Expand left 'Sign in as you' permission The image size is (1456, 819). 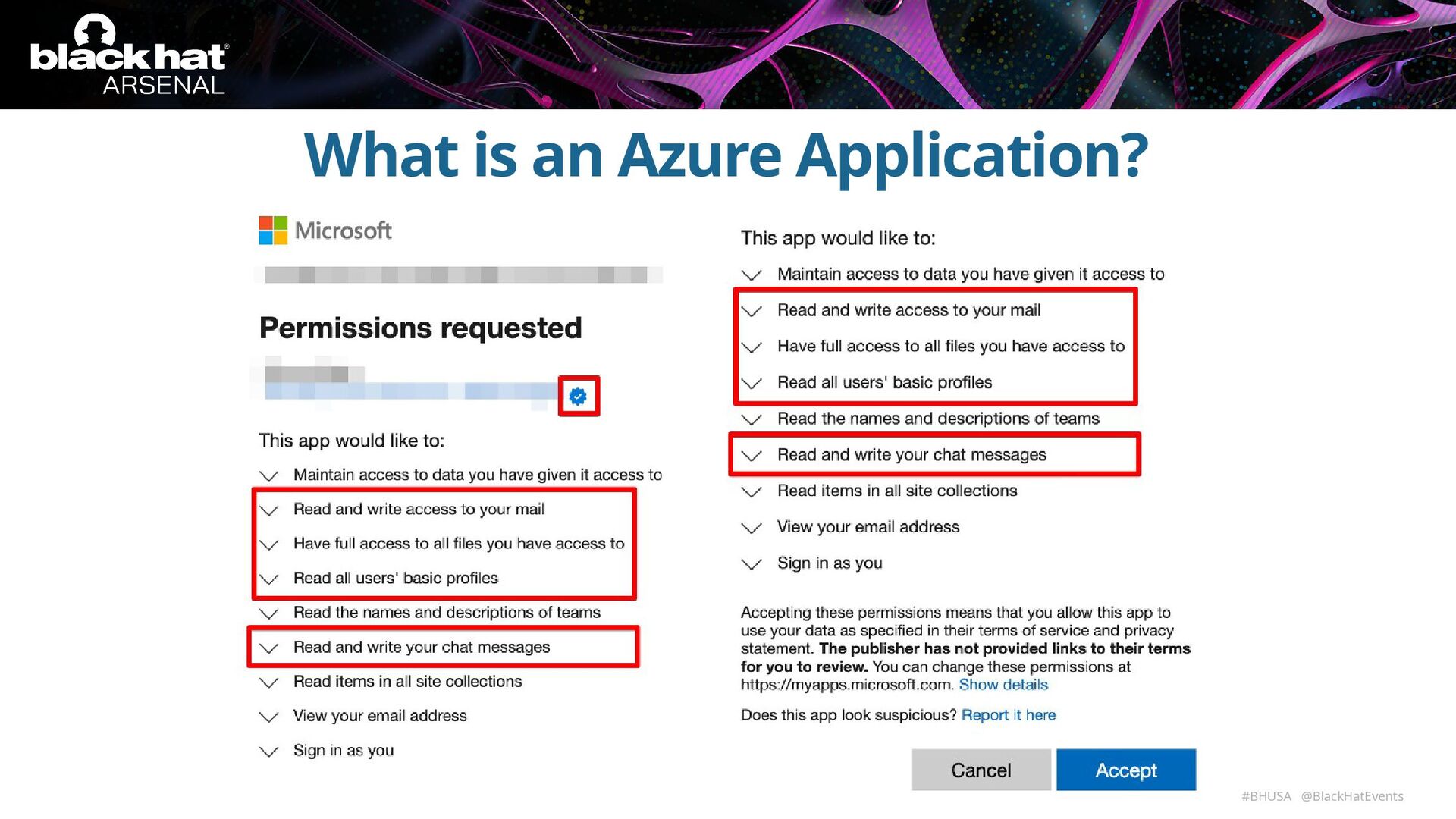click(269, 752)
